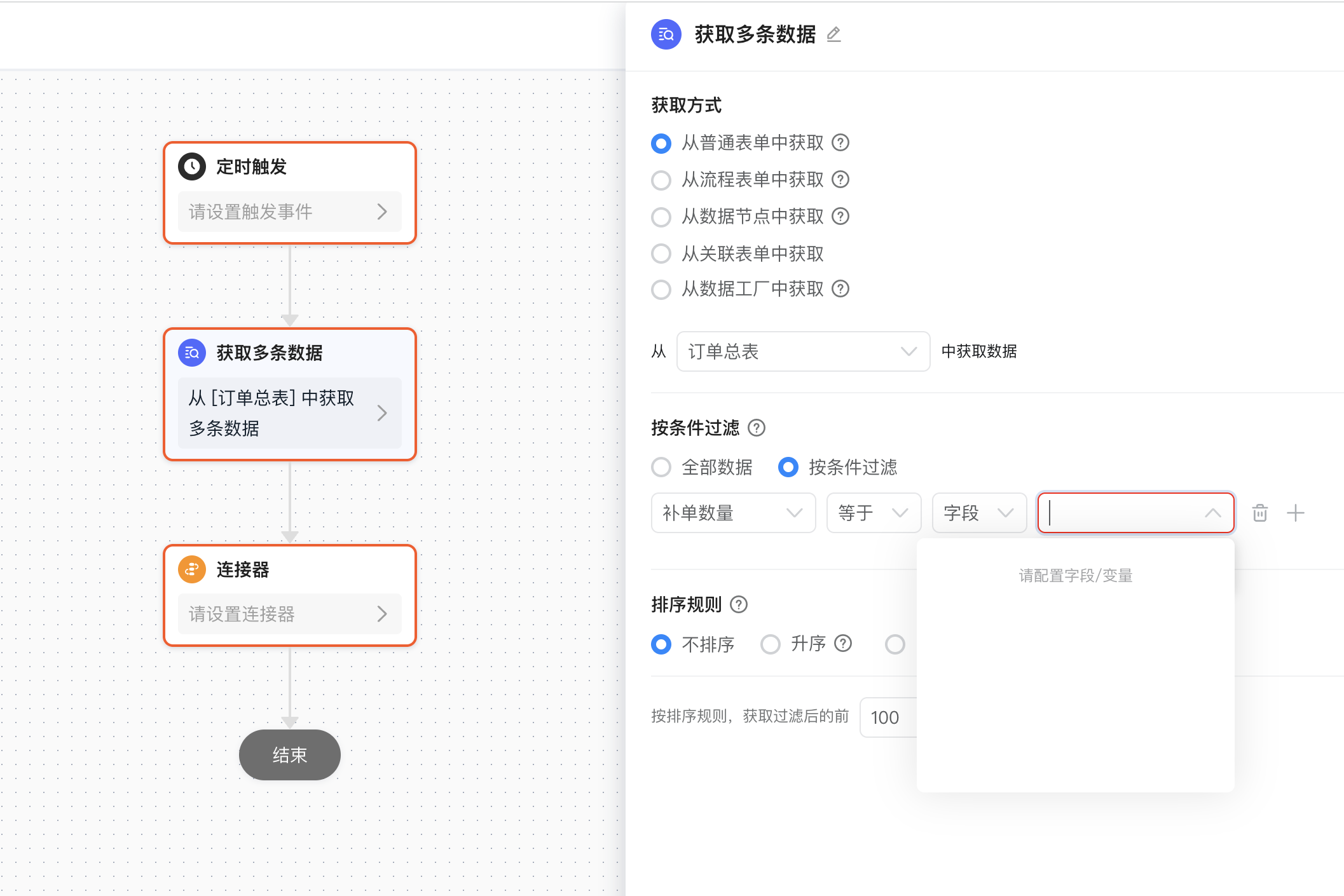Delete the filter condition with trash icon
Image resolution: width=1344 pixels, height=896 pixels.
[x=1260, y=513]
